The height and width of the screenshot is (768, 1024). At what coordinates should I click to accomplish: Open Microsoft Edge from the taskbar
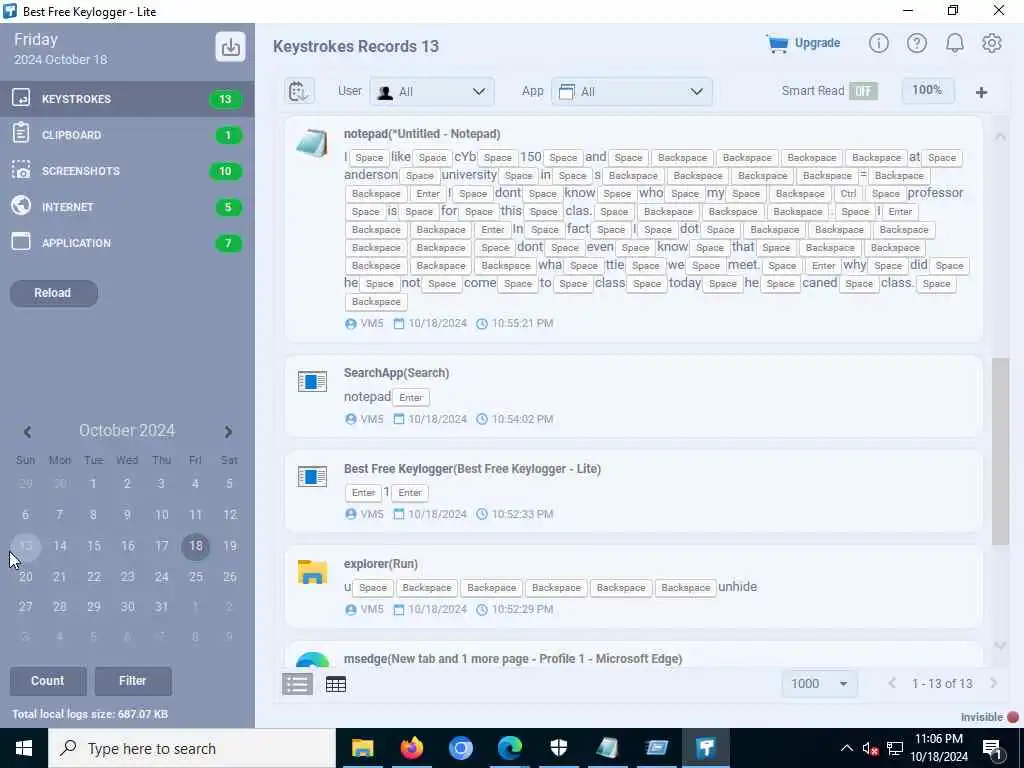tap(510, 748)
